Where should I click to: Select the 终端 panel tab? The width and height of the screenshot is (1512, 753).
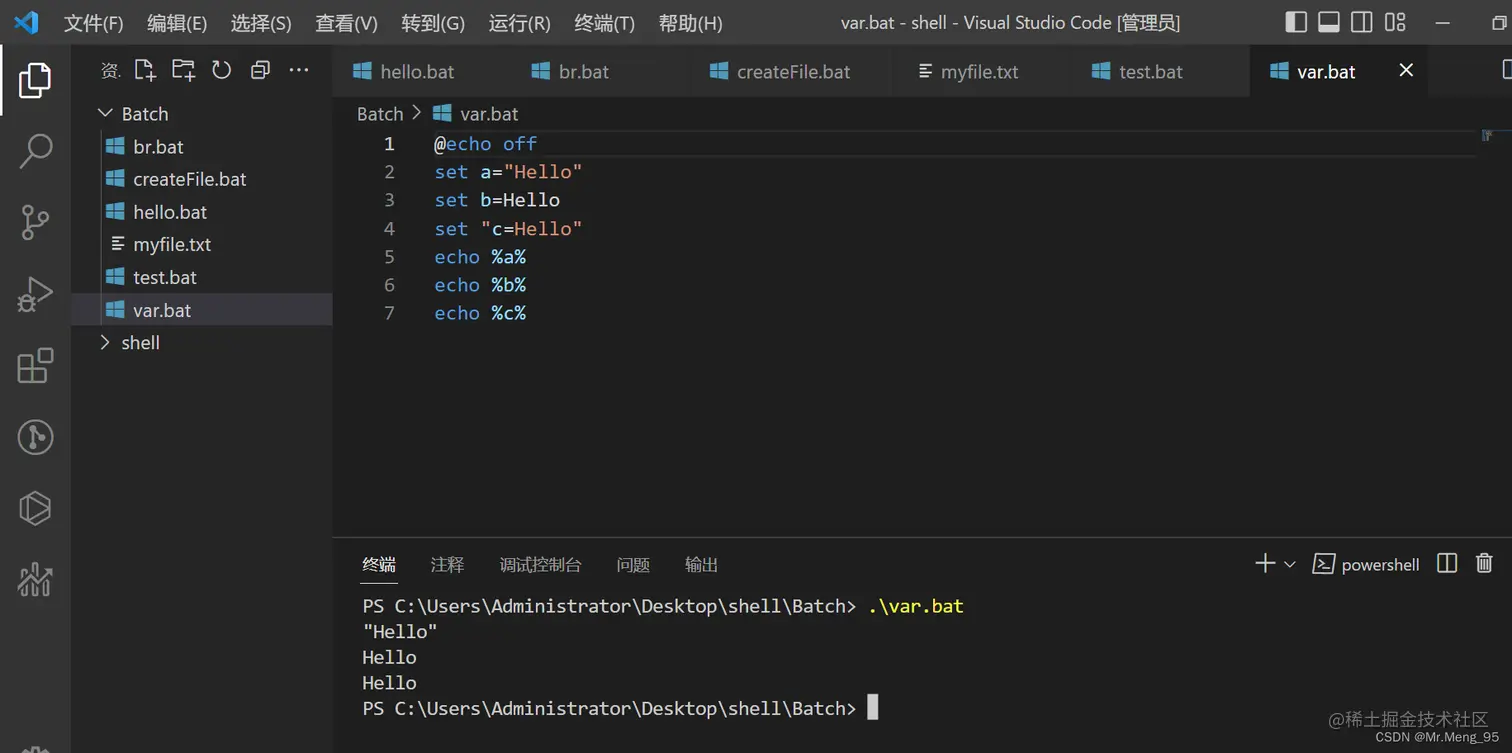379,565
